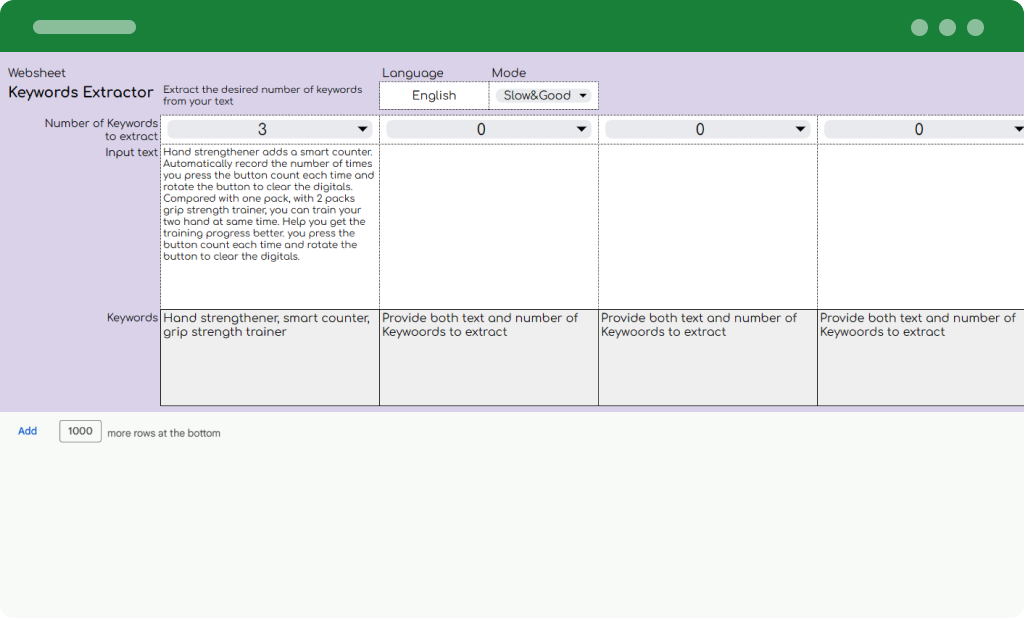The width and height of the screenshot is (1024, 618).
Task: Select the 1000 rows input box
Action: [x=80, y=431]
